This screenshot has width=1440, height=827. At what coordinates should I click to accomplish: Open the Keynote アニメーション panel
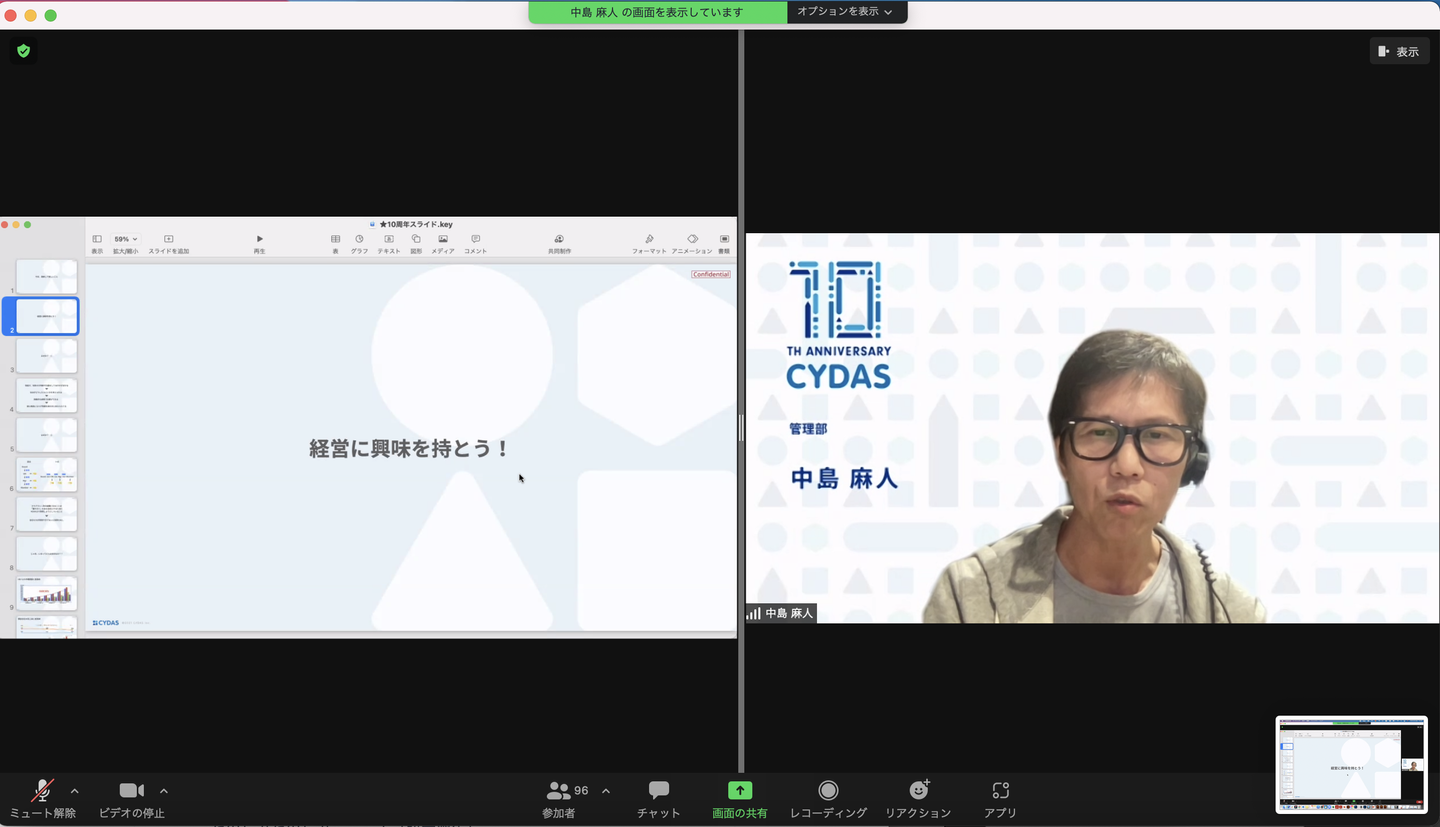click(x=692, y=240)
